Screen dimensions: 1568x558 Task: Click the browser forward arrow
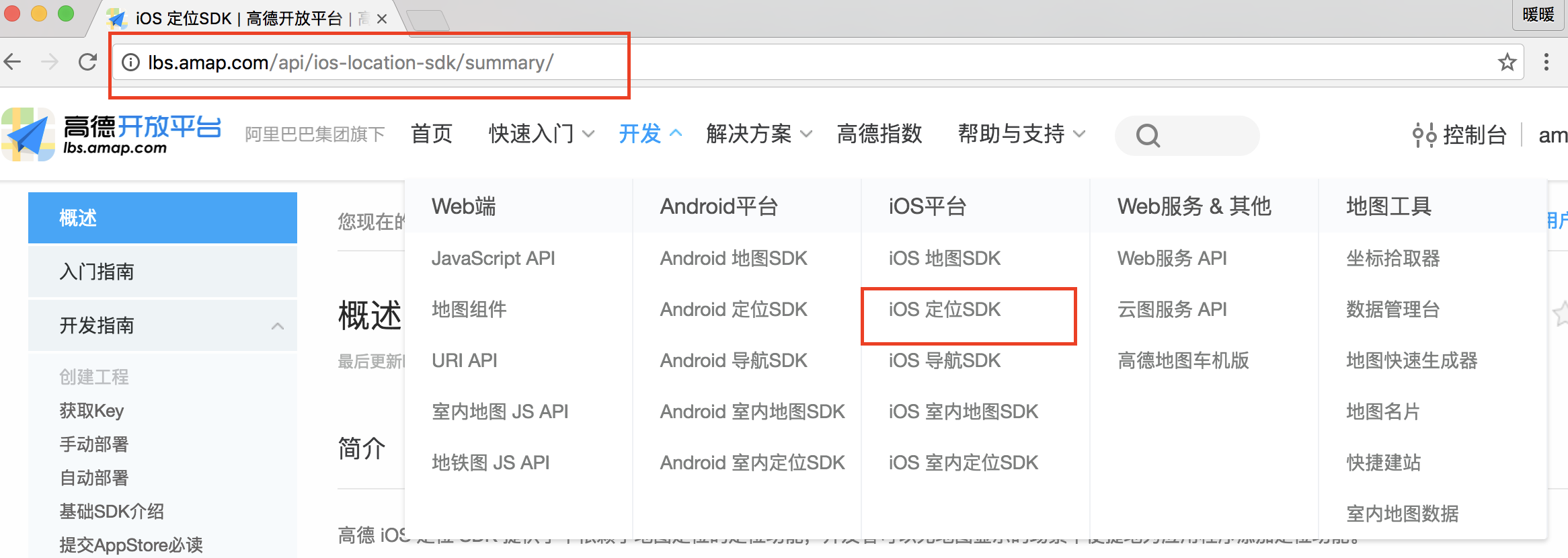pyautogui.click(x=50, y=63)
